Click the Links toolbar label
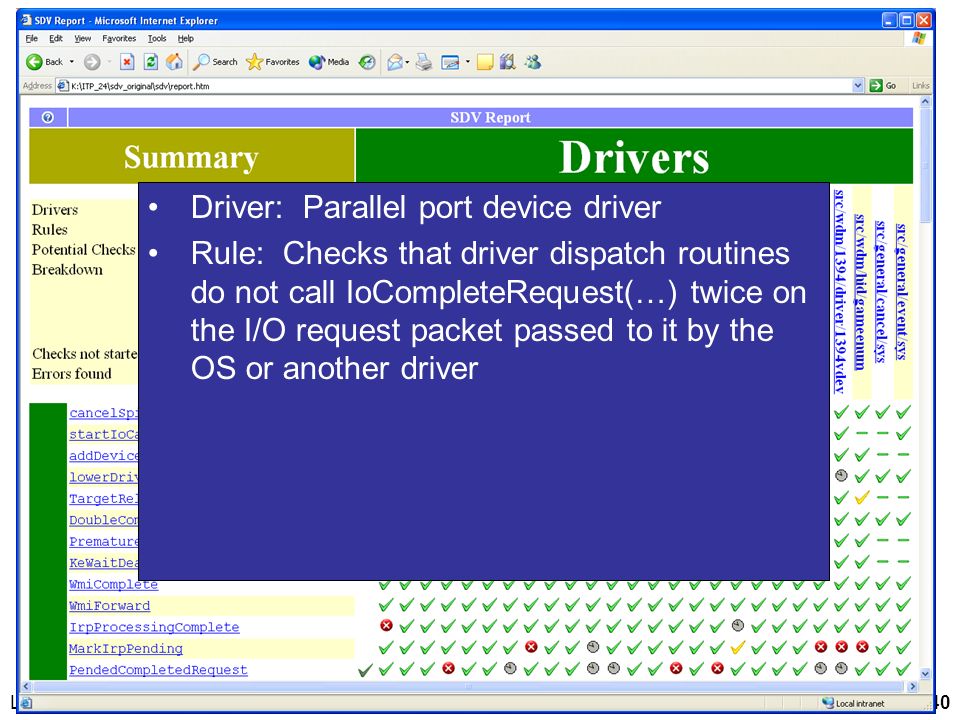This screenshot has width=960, height=720. click(x=920, y=86)
